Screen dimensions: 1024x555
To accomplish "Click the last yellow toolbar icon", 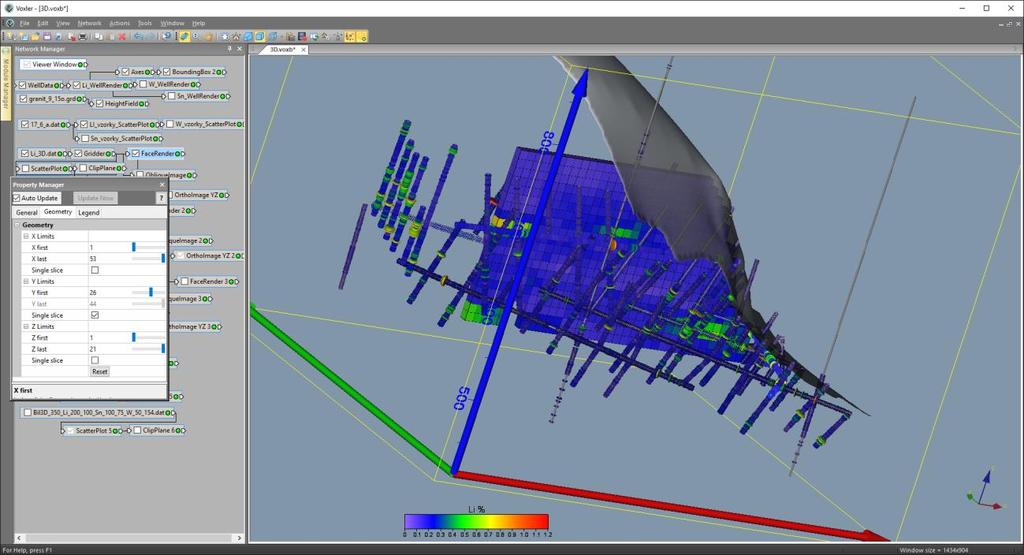I will (363, 37).
